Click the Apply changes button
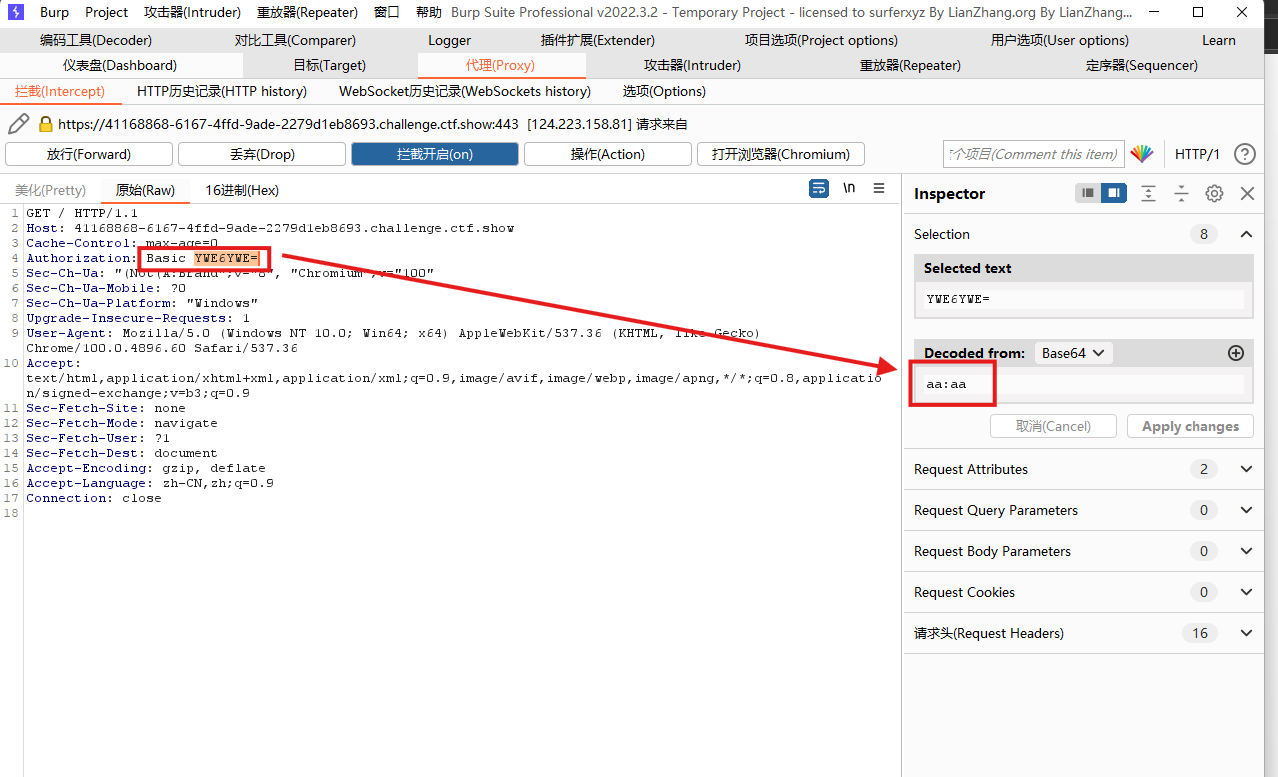Image resolution: width=1278 pixels, height=777 pixels. [1190, 426]
